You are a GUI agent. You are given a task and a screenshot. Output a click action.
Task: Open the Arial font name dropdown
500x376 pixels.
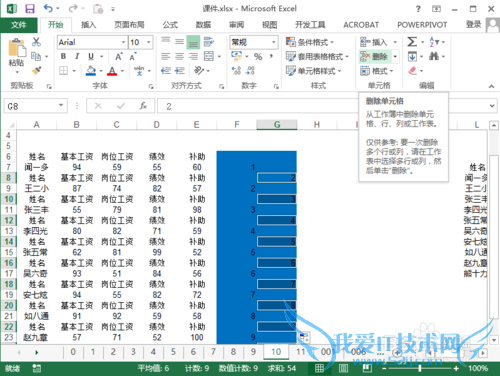click(x=123, y=42)
